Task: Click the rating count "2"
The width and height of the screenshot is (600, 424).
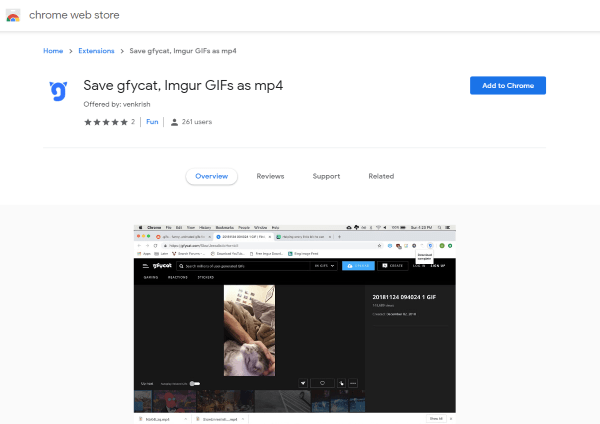Action: coord(133,122)
